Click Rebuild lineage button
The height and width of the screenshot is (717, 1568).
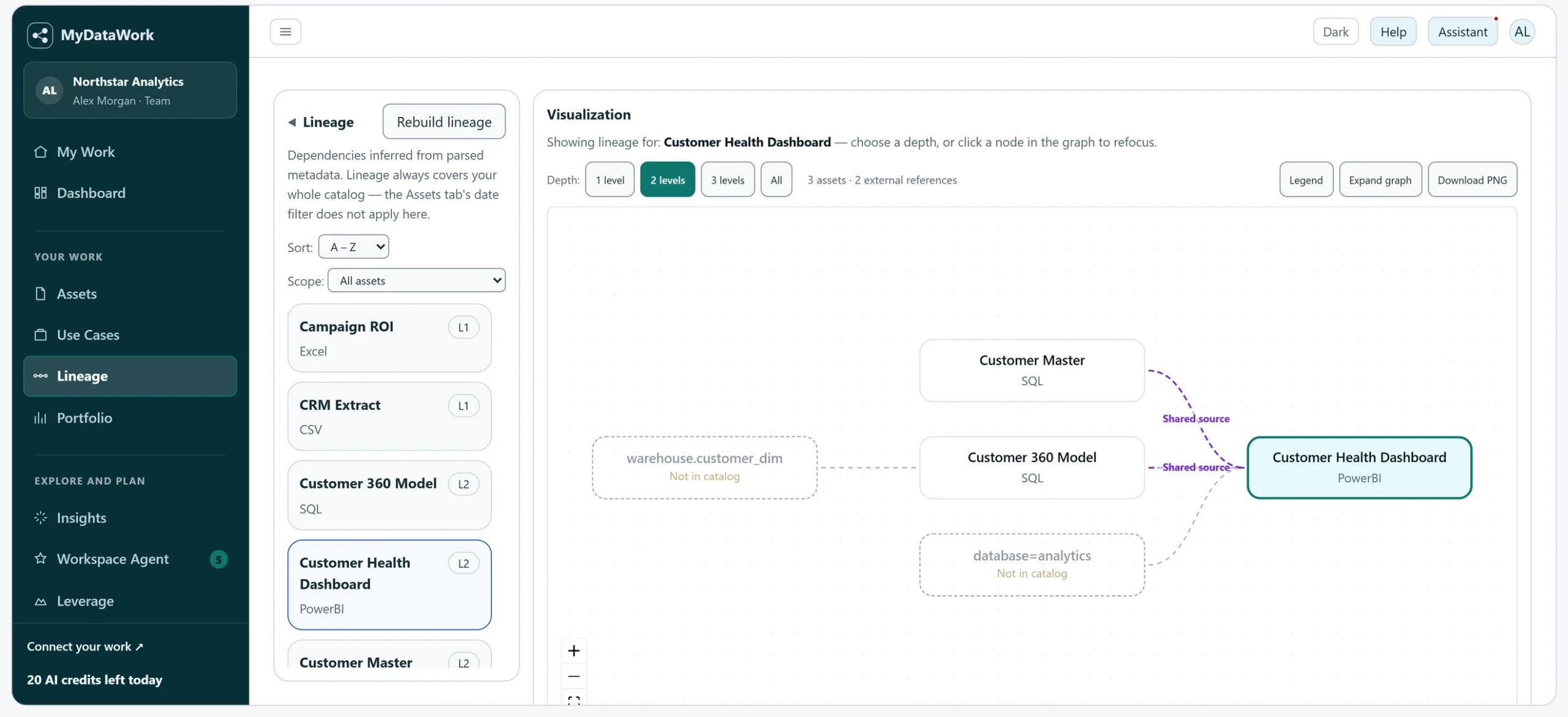pyautogui.click(x=444, y=121)
